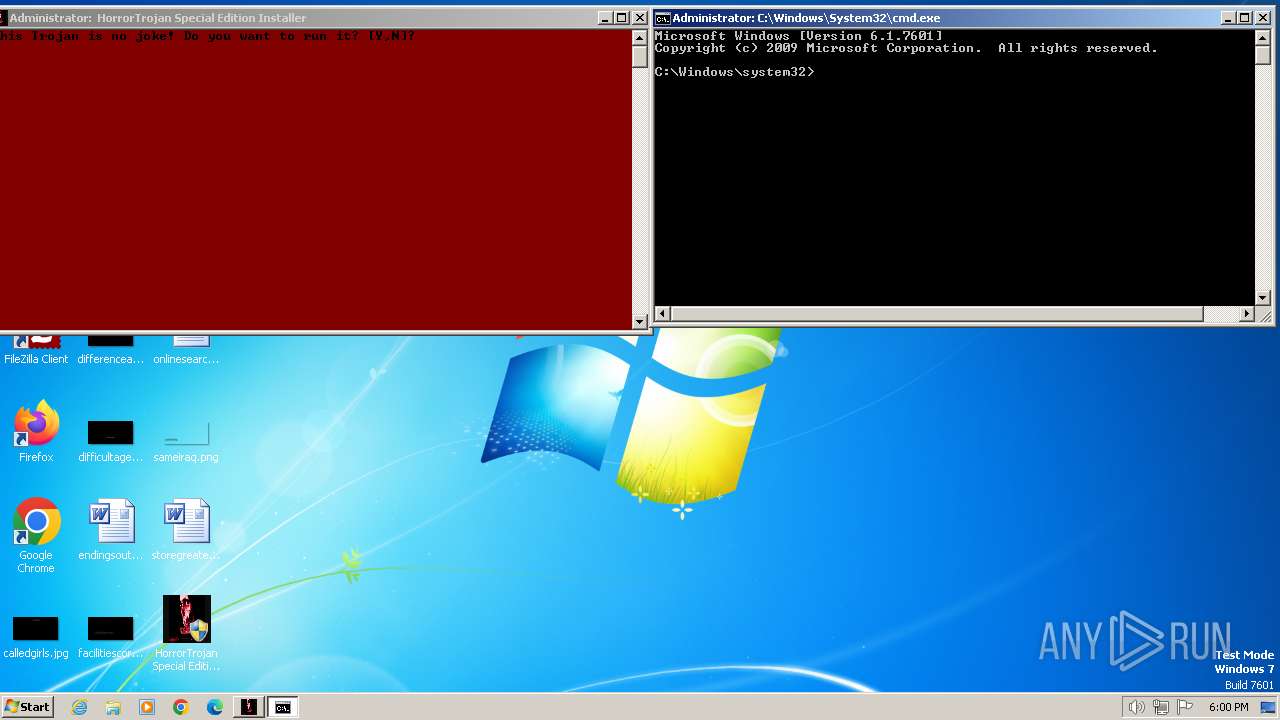
Task: Open the endingsout Word document
Action: (111, 529)
